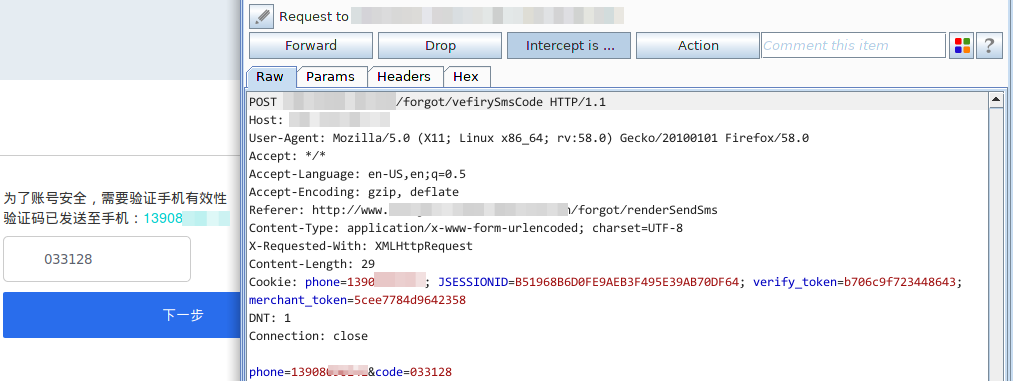Open the Action menu button

pos(698,46)
